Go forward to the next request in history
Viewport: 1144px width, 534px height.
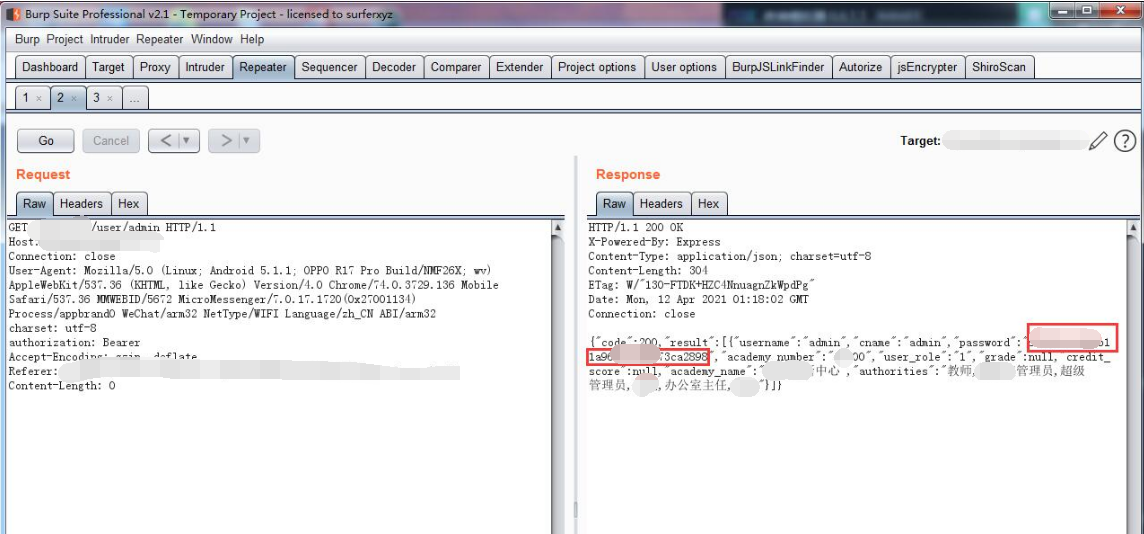(x=225, y=141)
